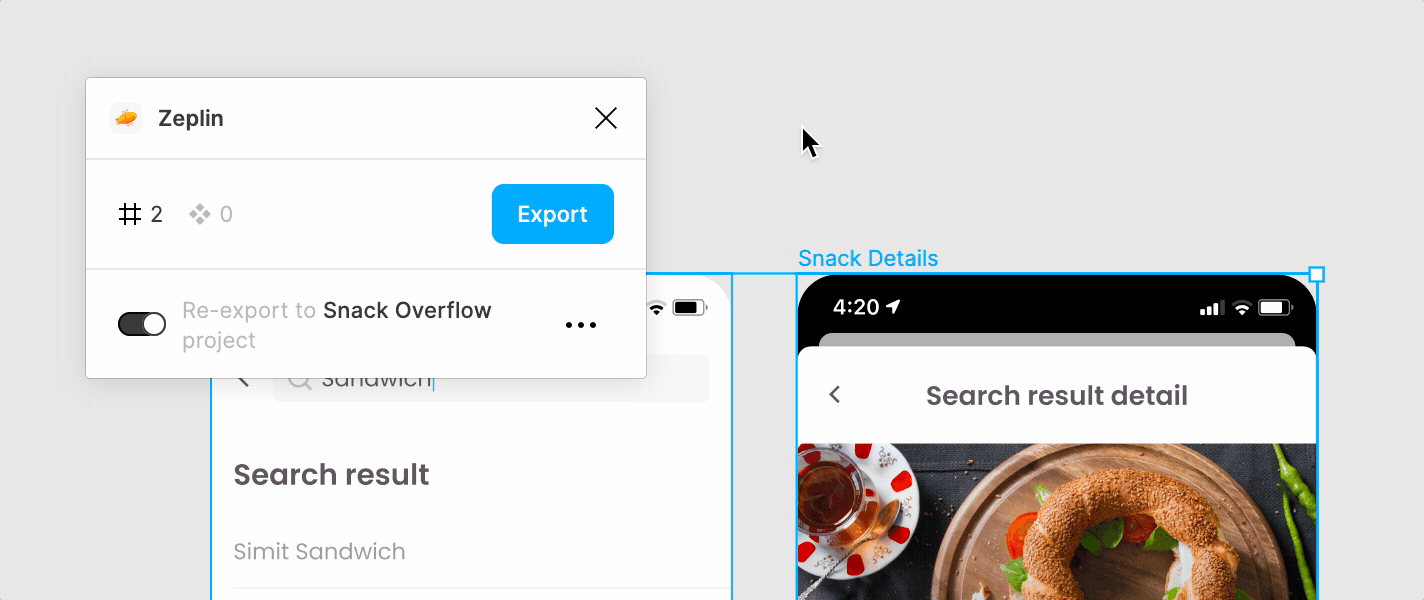Close the Zeplin plugin panel
Image resolution: width=1424 pixels, height=600 pixels.
point(606,118)
